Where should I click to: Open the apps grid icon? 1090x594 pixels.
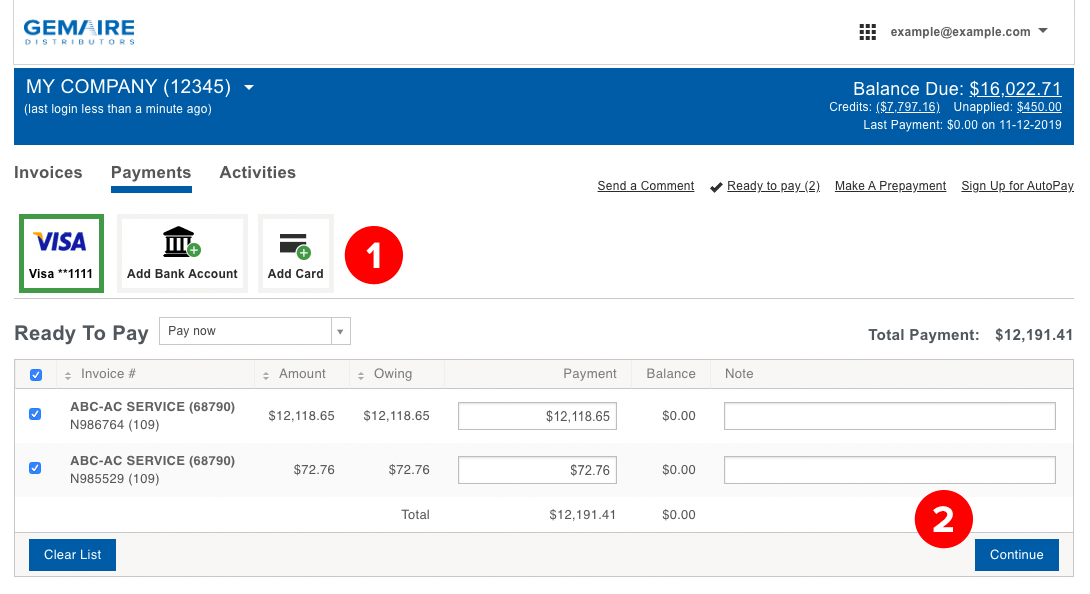click(867, 32)
